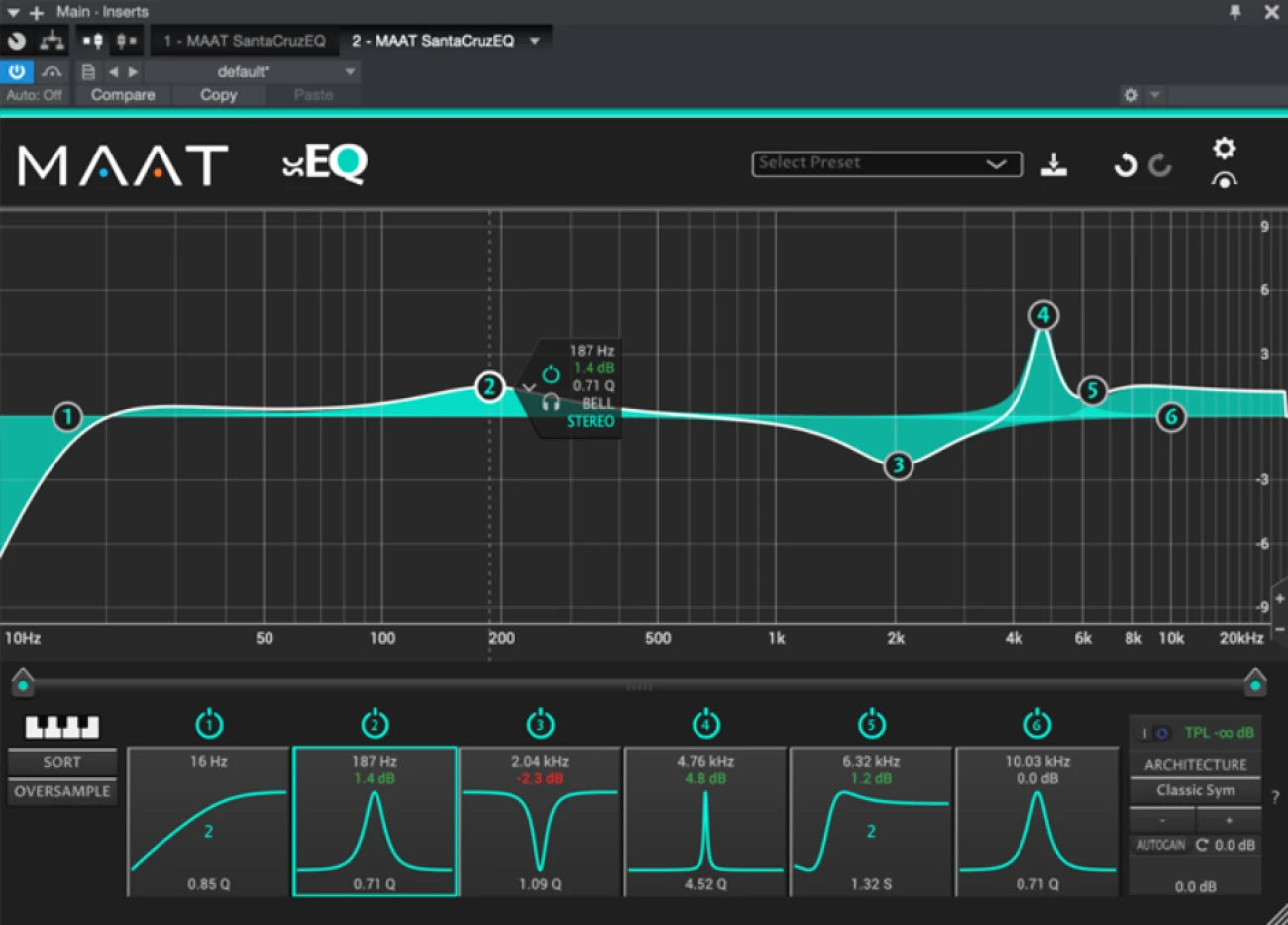
Task: Switch to the 1 - MAAT SantaCruzEQ tab
Action: [244, 41]
